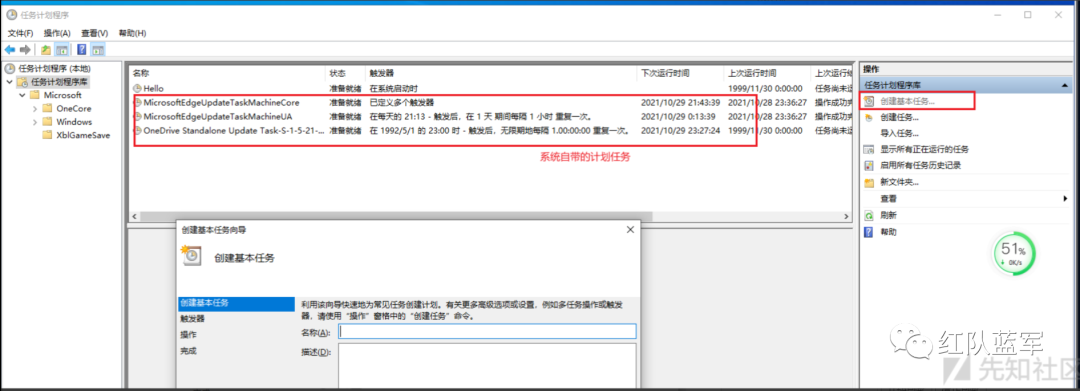The height and width of the screenshot is (391, 1080).
Task: Open the 帮助(H) menu
Action: pos(132,33)
